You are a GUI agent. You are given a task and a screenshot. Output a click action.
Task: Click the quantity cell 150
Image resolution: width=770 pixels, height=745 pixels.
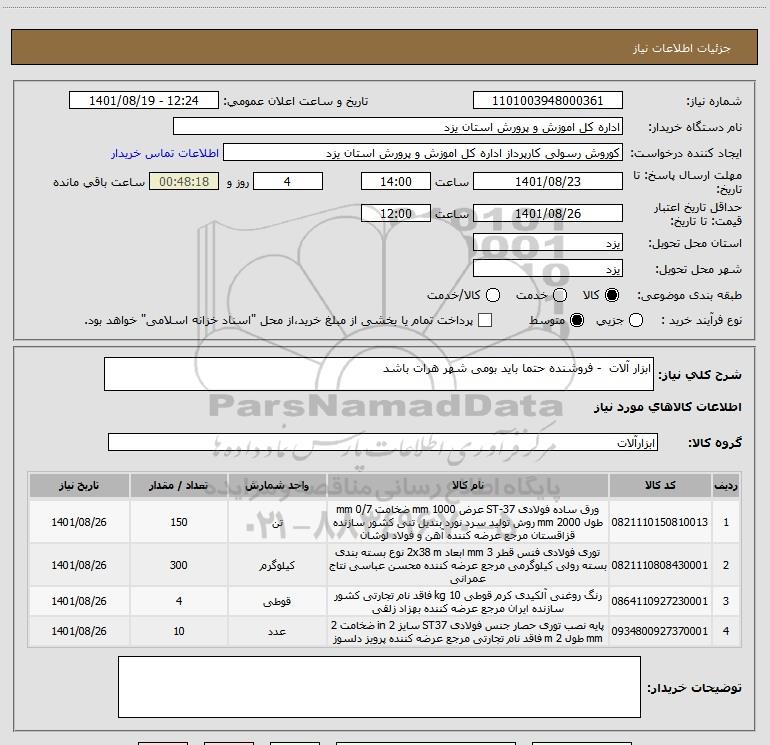tap(179, 522)
